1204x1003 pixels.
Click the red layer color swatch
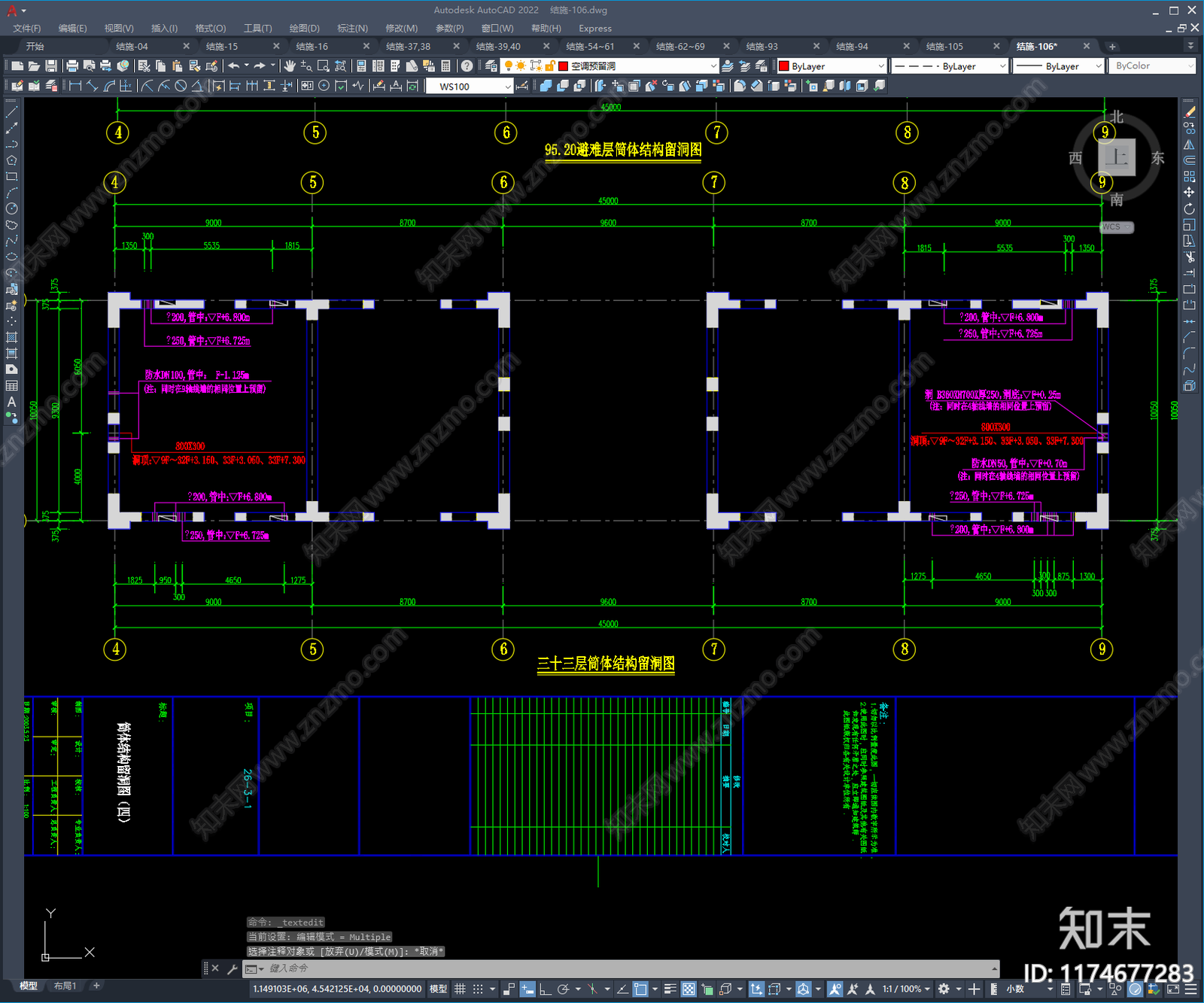click(x=563, y=66)
